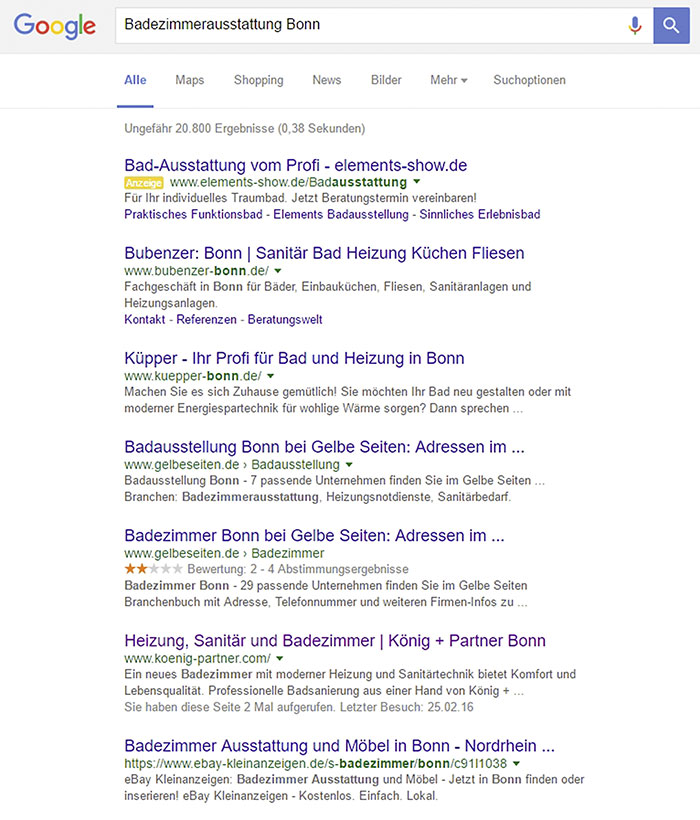Click 'Ungefähr 20.800 Ergebnisse' result count
The height and width of the screenshot is (820, 700).
tap(245, 129)
